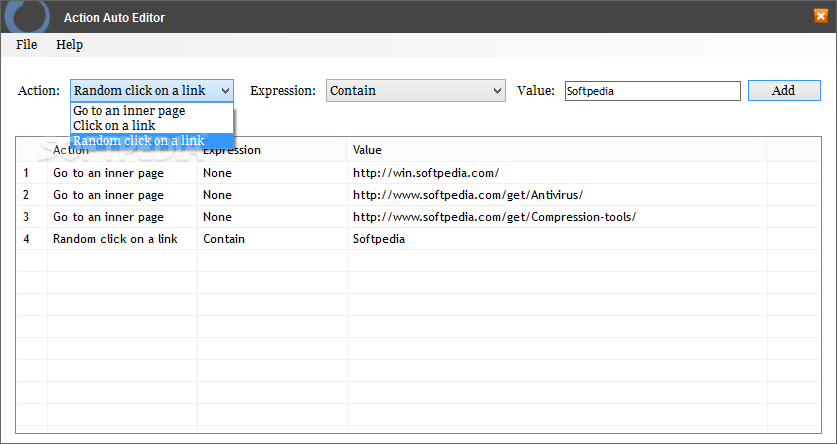
Task: Close the Action Auto Editor window
Action: click(x=820, y=16)
